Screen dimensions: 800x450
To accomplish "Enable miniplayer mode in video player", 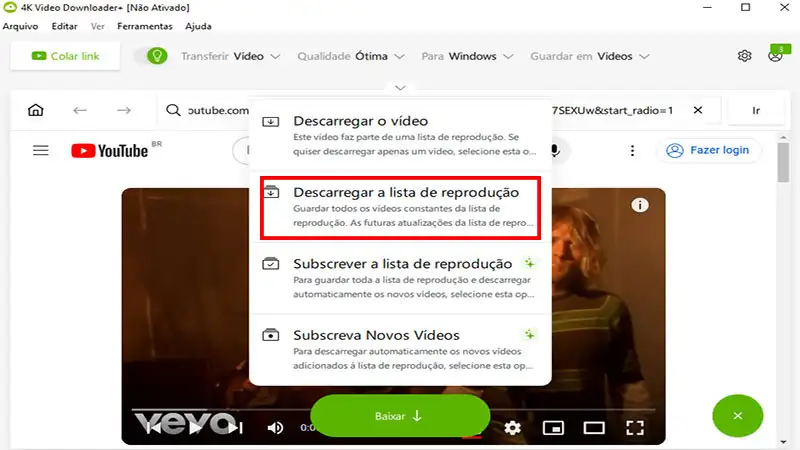I will (x=553, y=428).
